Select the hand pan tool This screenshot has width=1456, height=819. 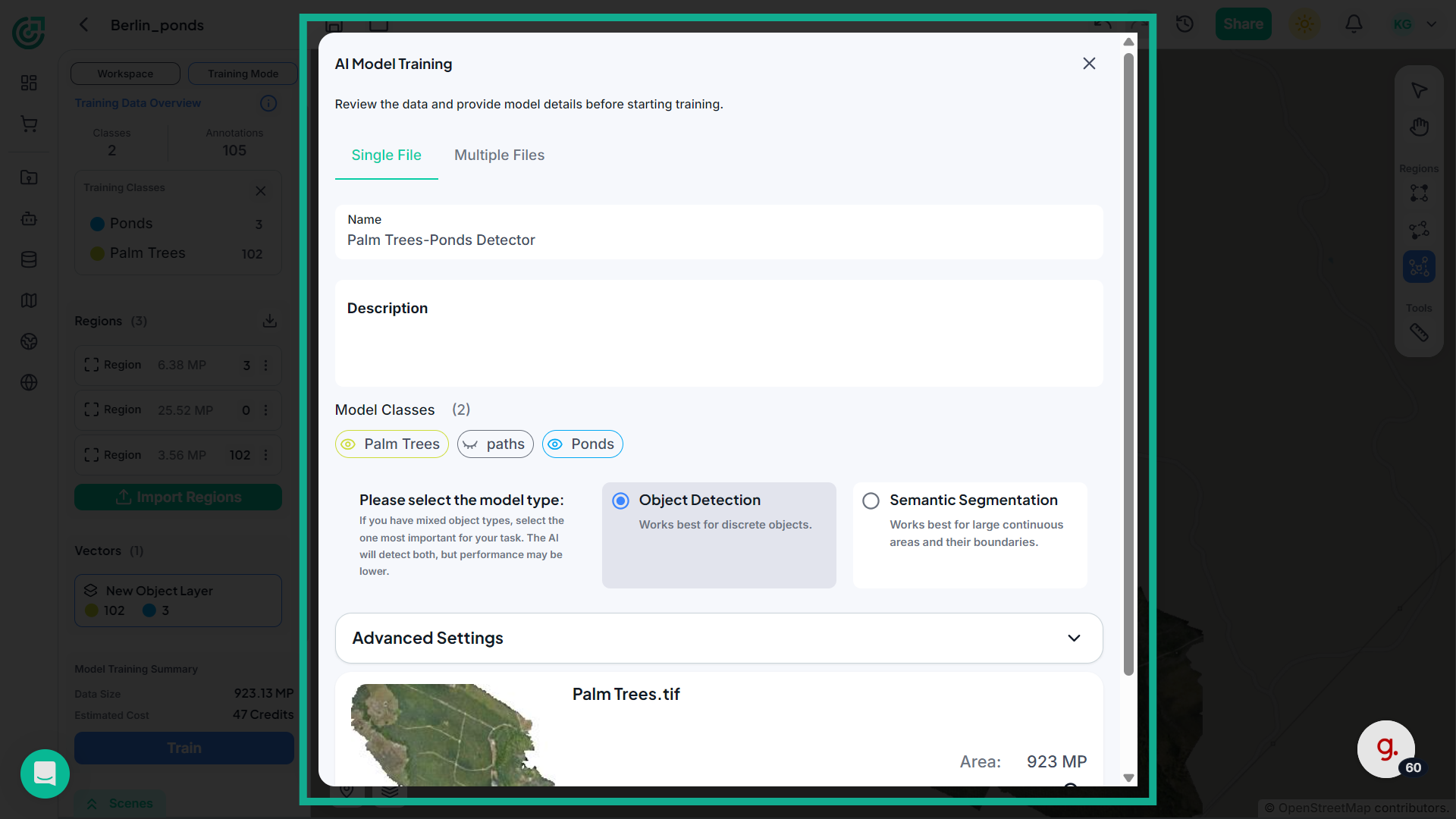coord(1419,127)
